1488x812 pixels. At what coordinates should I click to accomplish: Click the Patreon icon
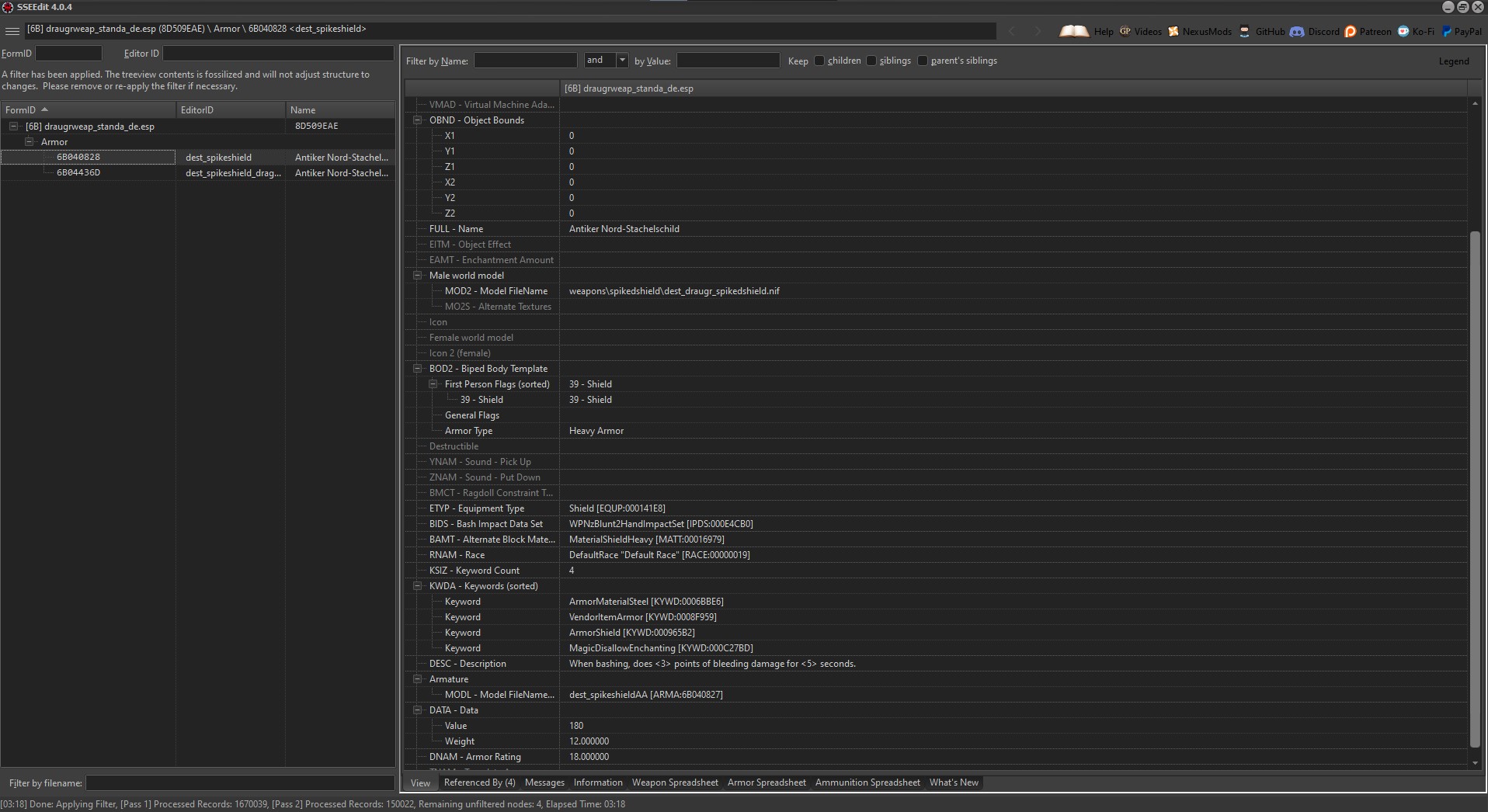tap(1351, 31)
